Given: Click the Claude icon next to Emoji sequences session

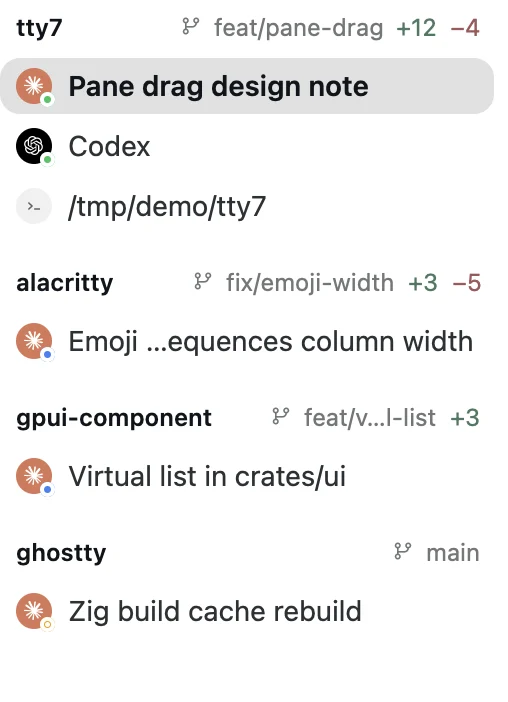Looking at the screenshot, I should [x=34, y=341].
